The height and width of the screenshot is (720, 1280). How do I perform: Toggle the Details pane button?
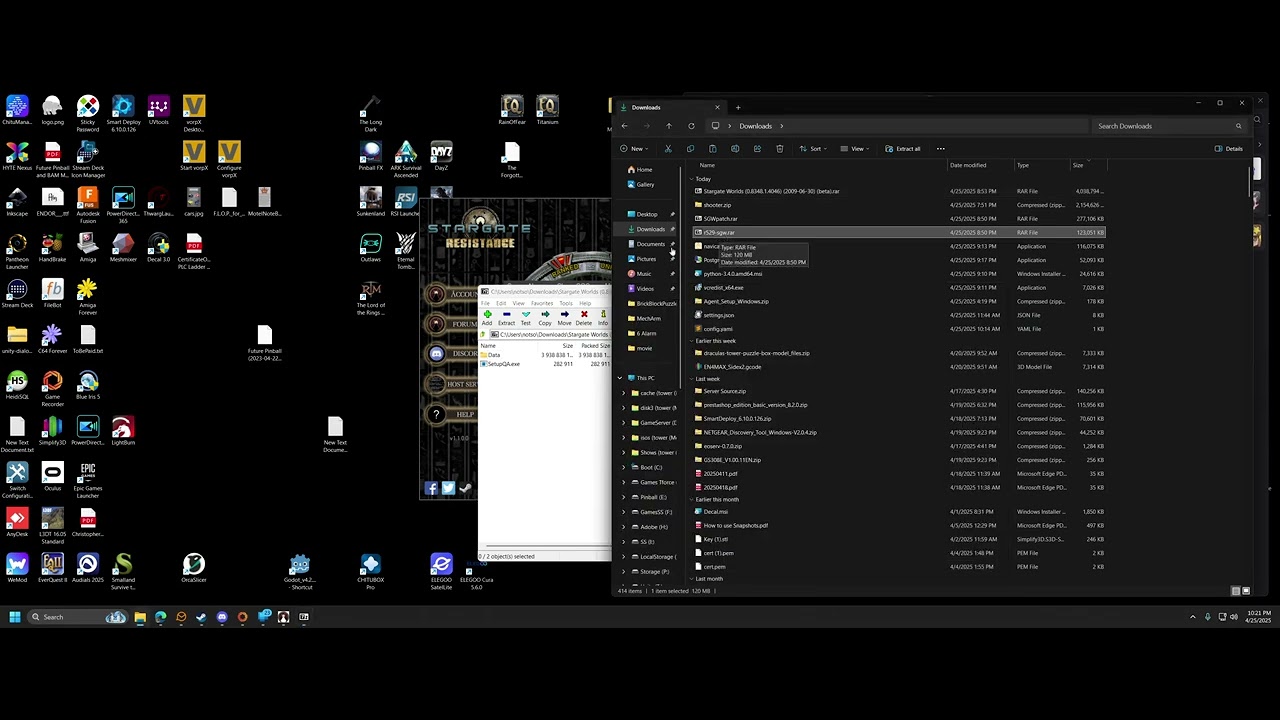[1229, 149]
